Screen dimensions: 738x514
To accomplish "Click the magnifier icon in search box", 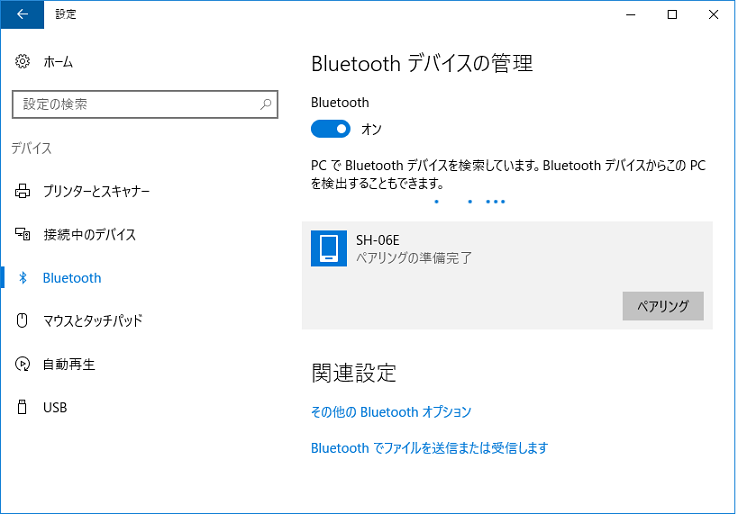I will point(266,104).
